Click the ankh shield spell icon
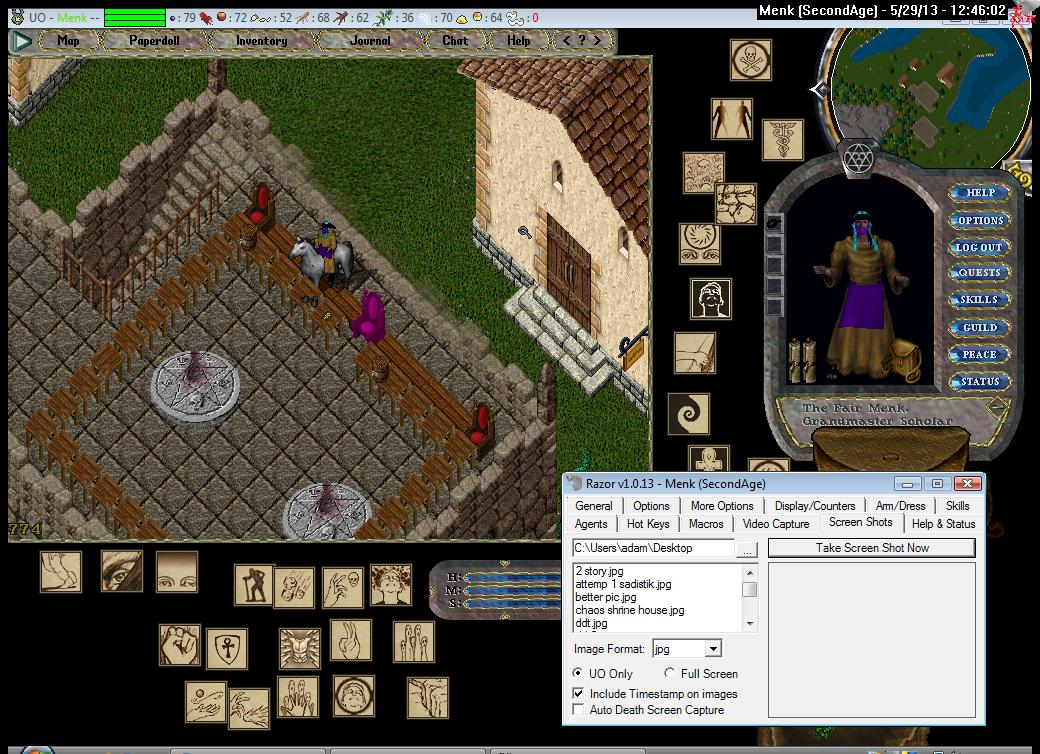1040x754 pixels. pos(227,649)
